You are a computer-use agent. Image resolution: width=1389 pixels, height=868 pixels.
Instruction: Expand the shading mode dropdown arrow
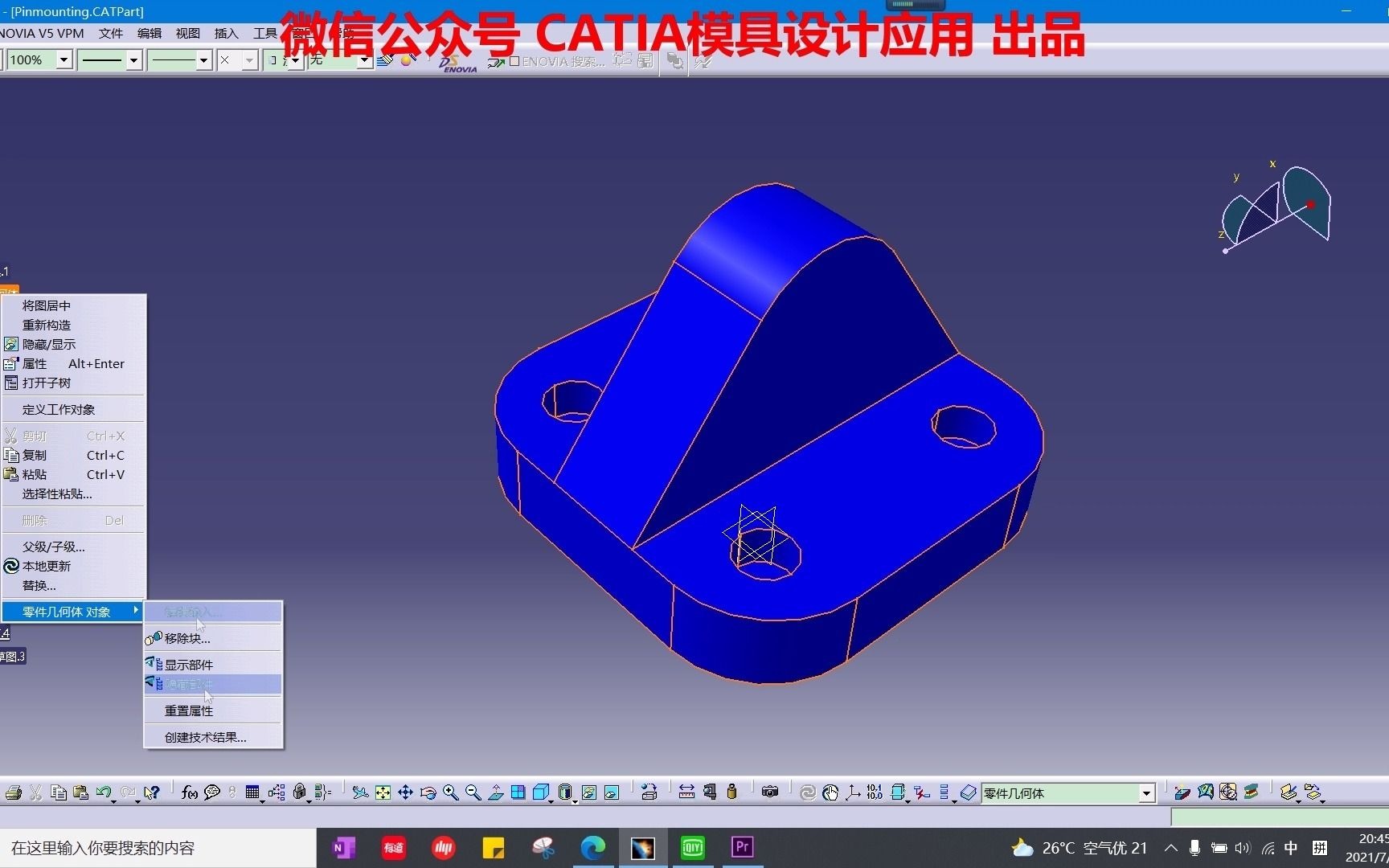(575, 801)
